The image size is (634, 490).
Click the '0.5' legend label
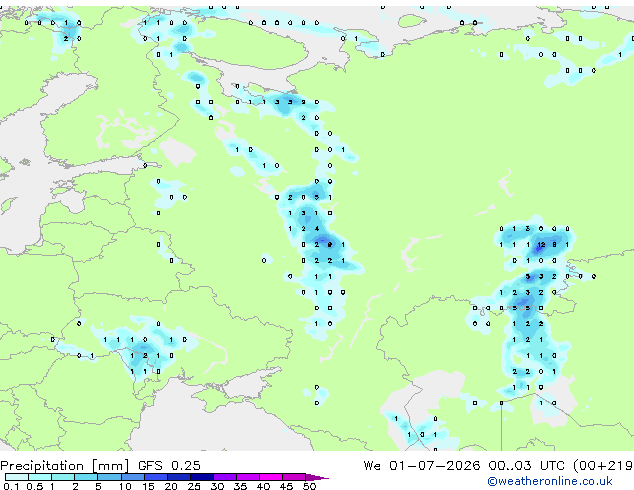point(35,486)
